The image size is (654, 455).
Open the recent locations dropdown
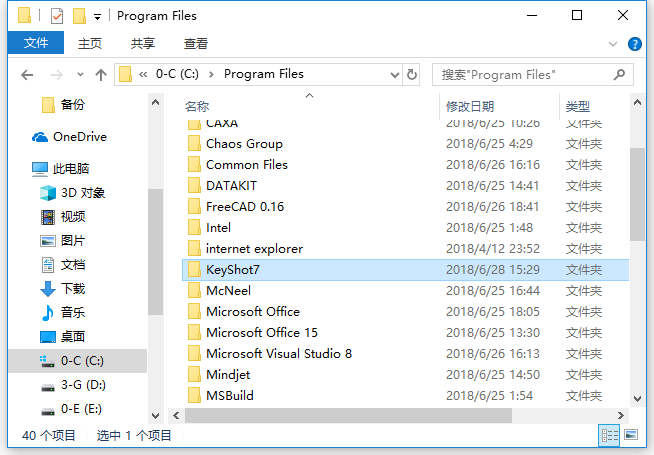[80, 75]
